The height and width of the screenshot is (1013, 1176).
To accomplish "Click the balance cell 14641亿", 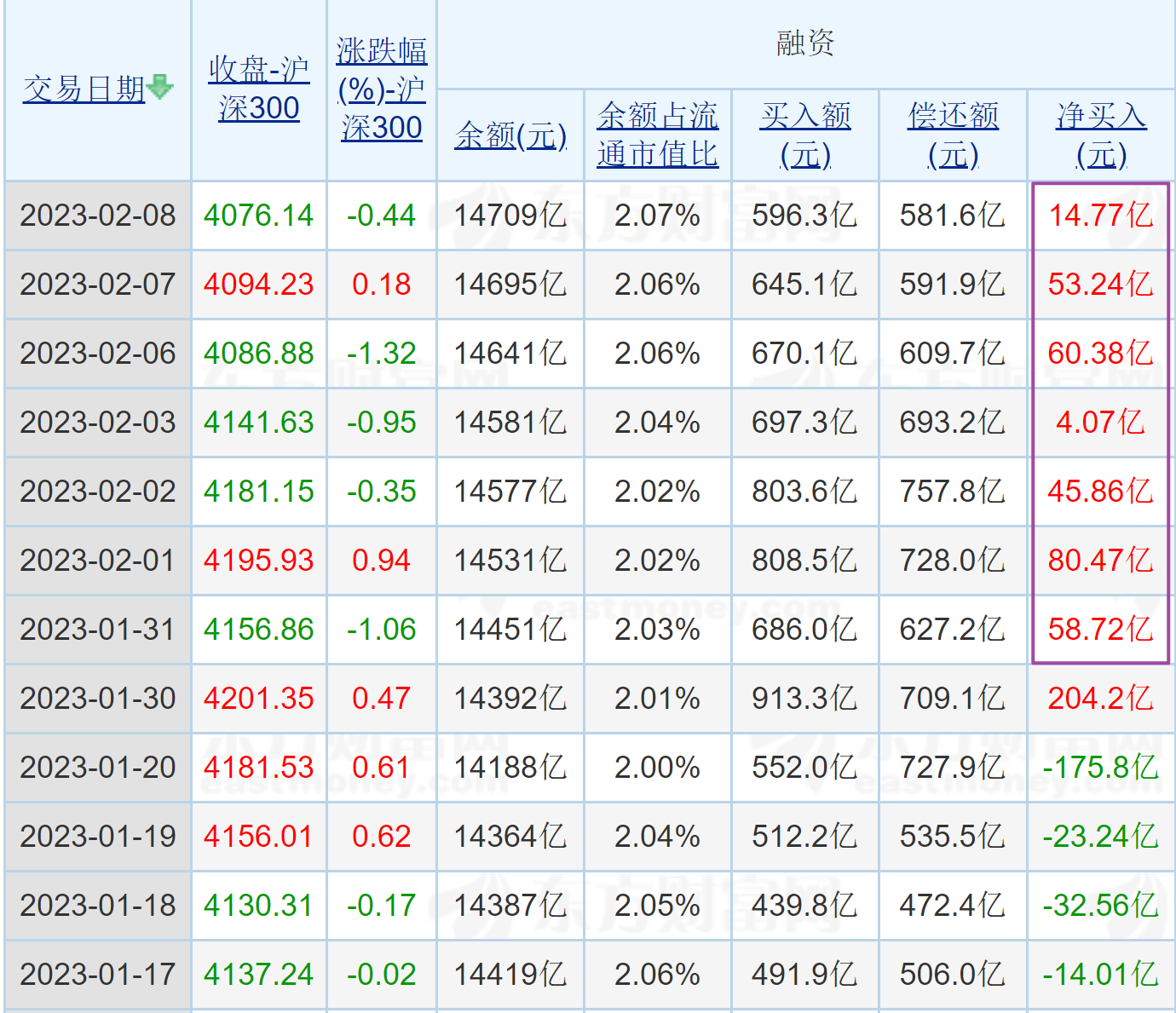I will pos(510,354).
